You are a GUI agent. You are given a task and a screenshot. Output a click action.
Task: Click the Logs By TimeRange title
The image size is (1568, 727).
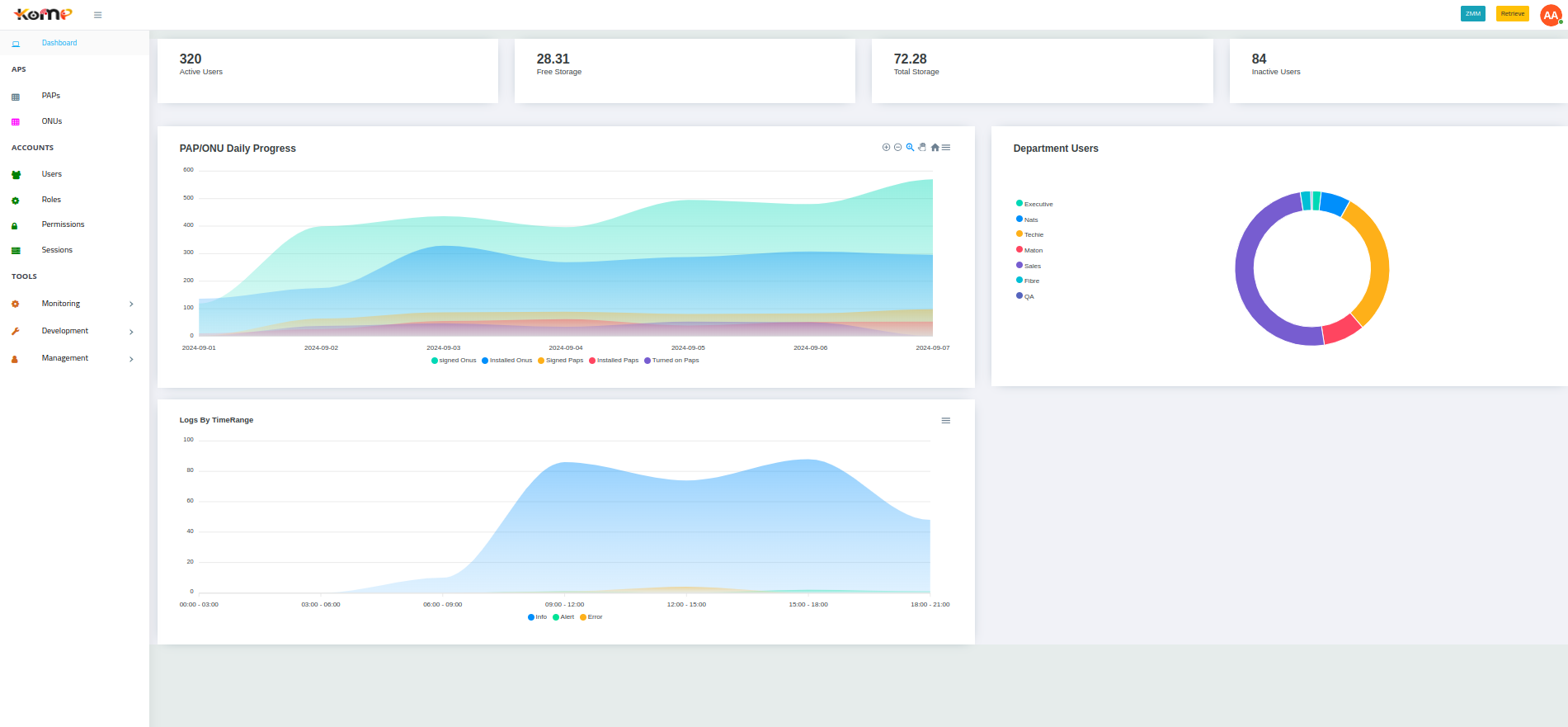[x=216, y=420]
